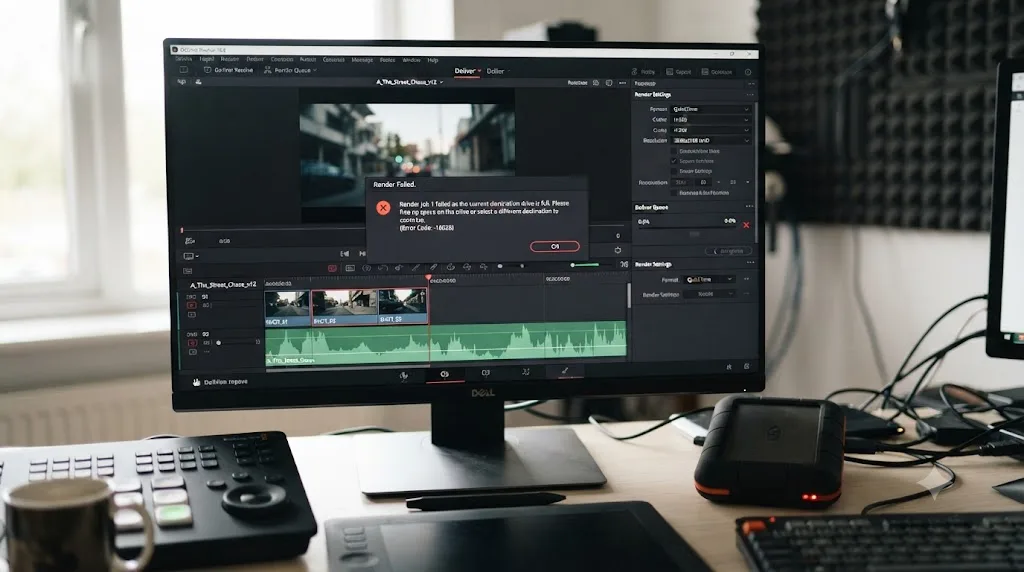This screenshot has width=1024, height=572.
Task: Open the Format dropdown showing QuickTime at the panel top
Action: pos(711,109)
